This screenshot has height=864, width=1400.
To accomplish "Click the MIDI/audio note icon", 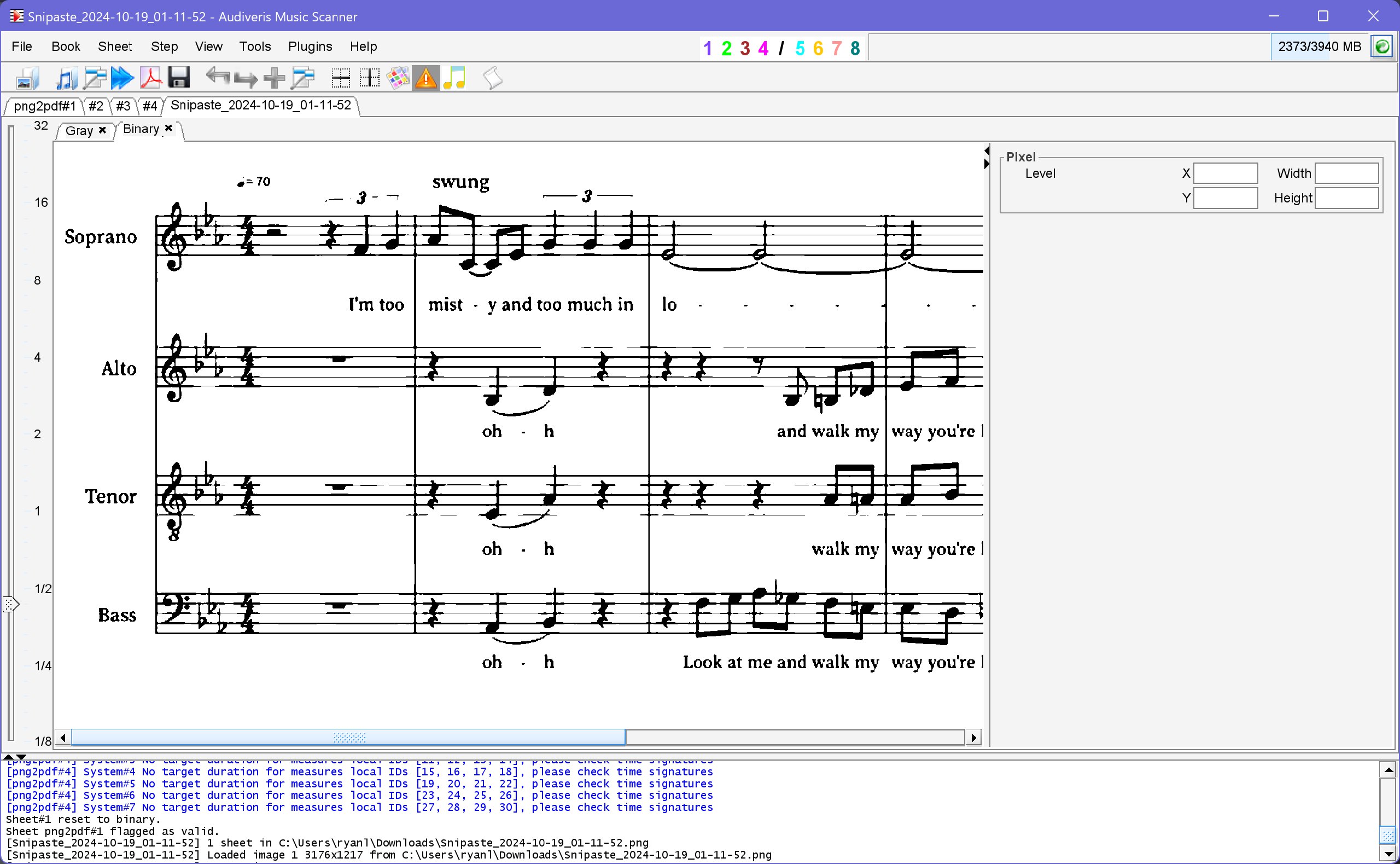I will coord(454,78).
